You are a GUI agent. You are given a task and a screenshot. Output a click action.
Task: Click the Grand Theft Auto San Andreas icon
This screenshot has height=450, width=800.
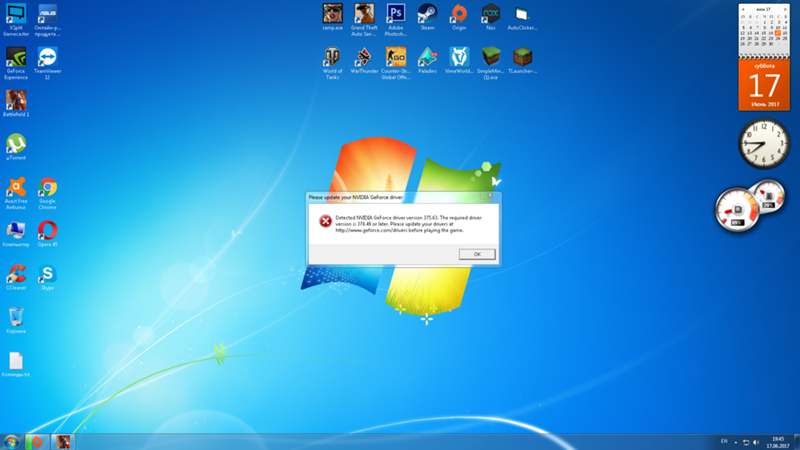click(364, 20)
